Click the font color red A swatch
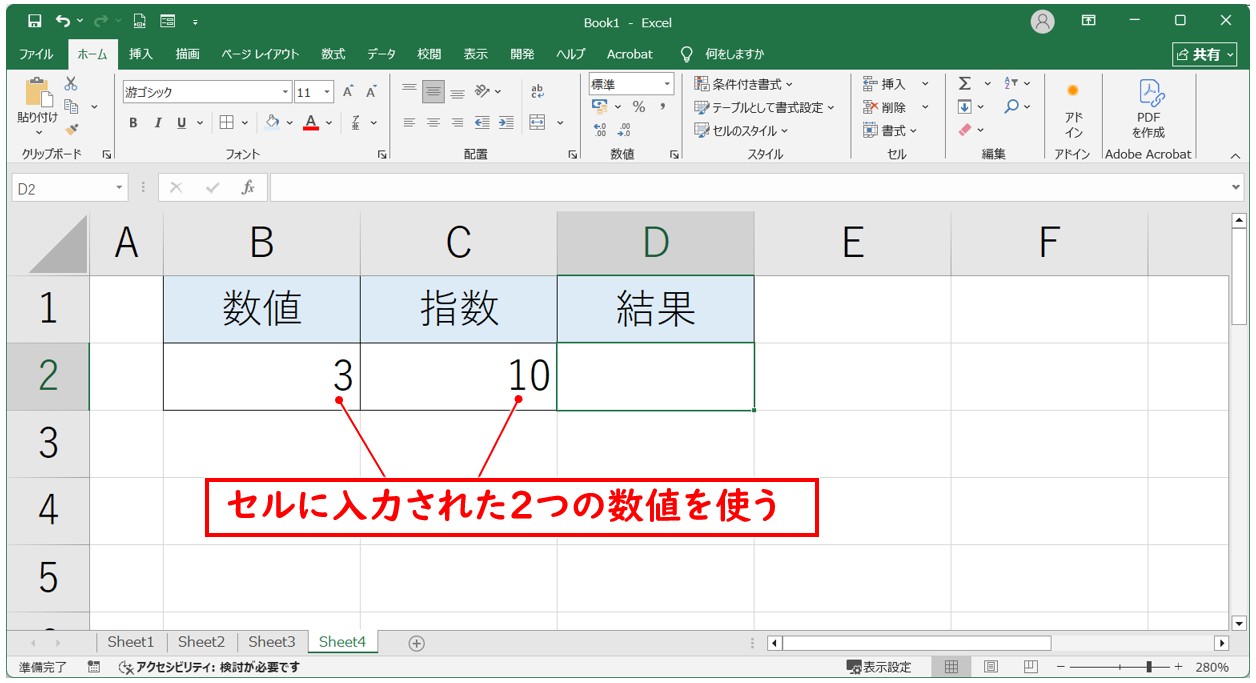This screenshot has width=1256, height=683. point(311,123)
